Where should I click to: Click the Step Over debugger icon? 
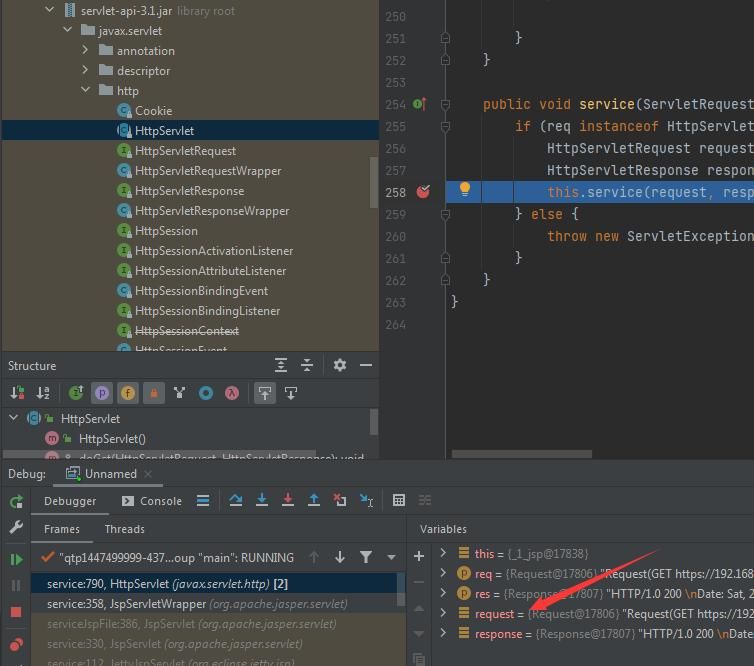[236, 501]
